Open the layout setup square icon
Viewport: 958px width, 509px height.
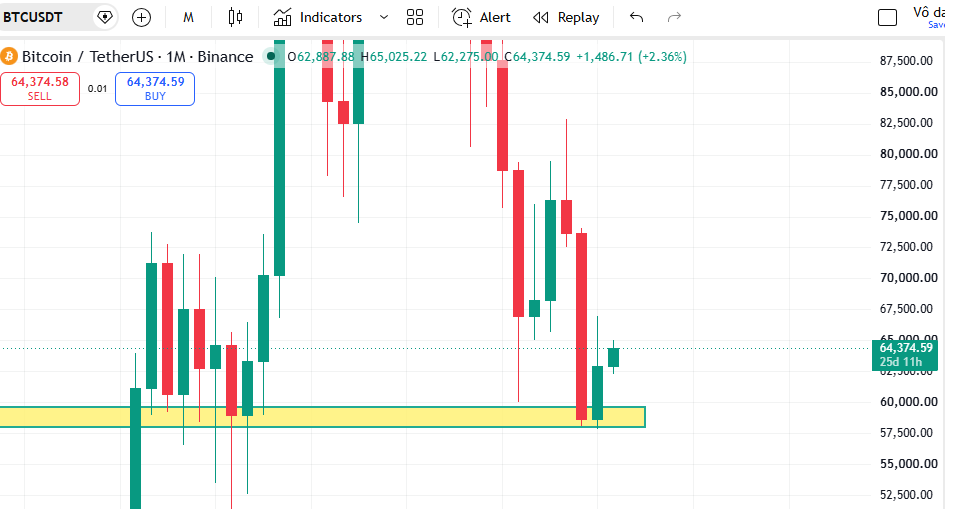[x=887, y=17]
